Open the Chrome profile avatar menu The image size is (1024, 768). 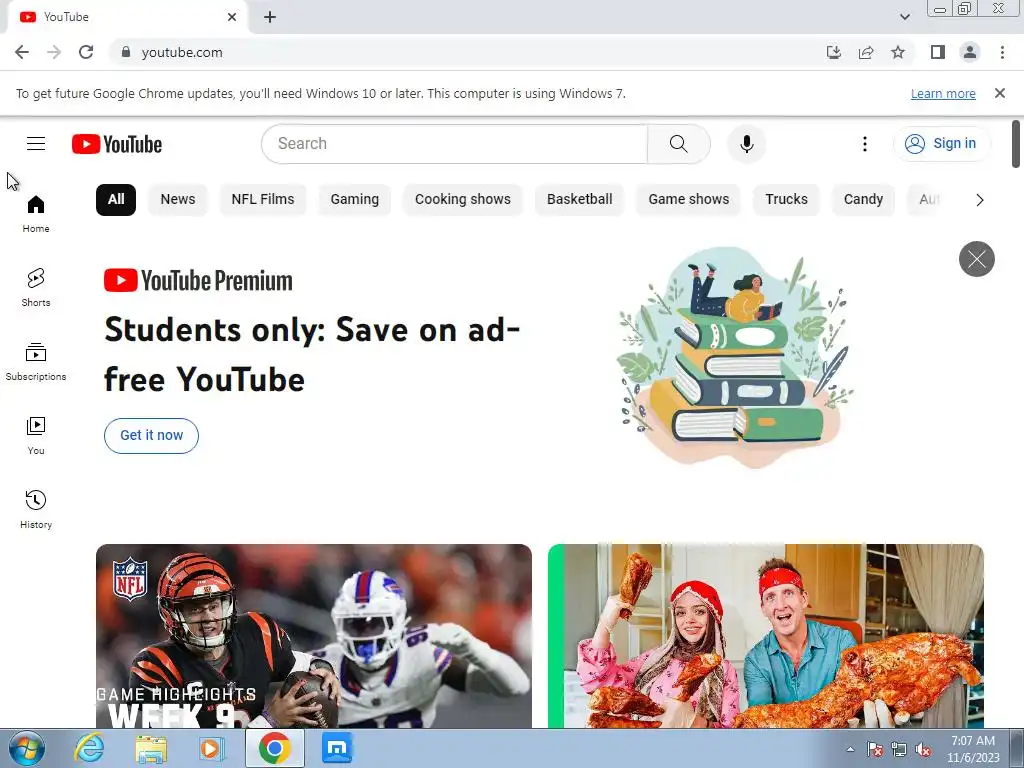[970, 52]
